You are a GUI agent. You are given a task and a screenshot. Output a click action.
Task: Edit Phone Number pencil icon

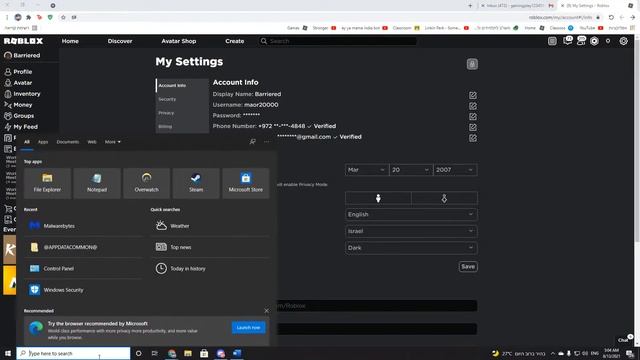(473, 127)
